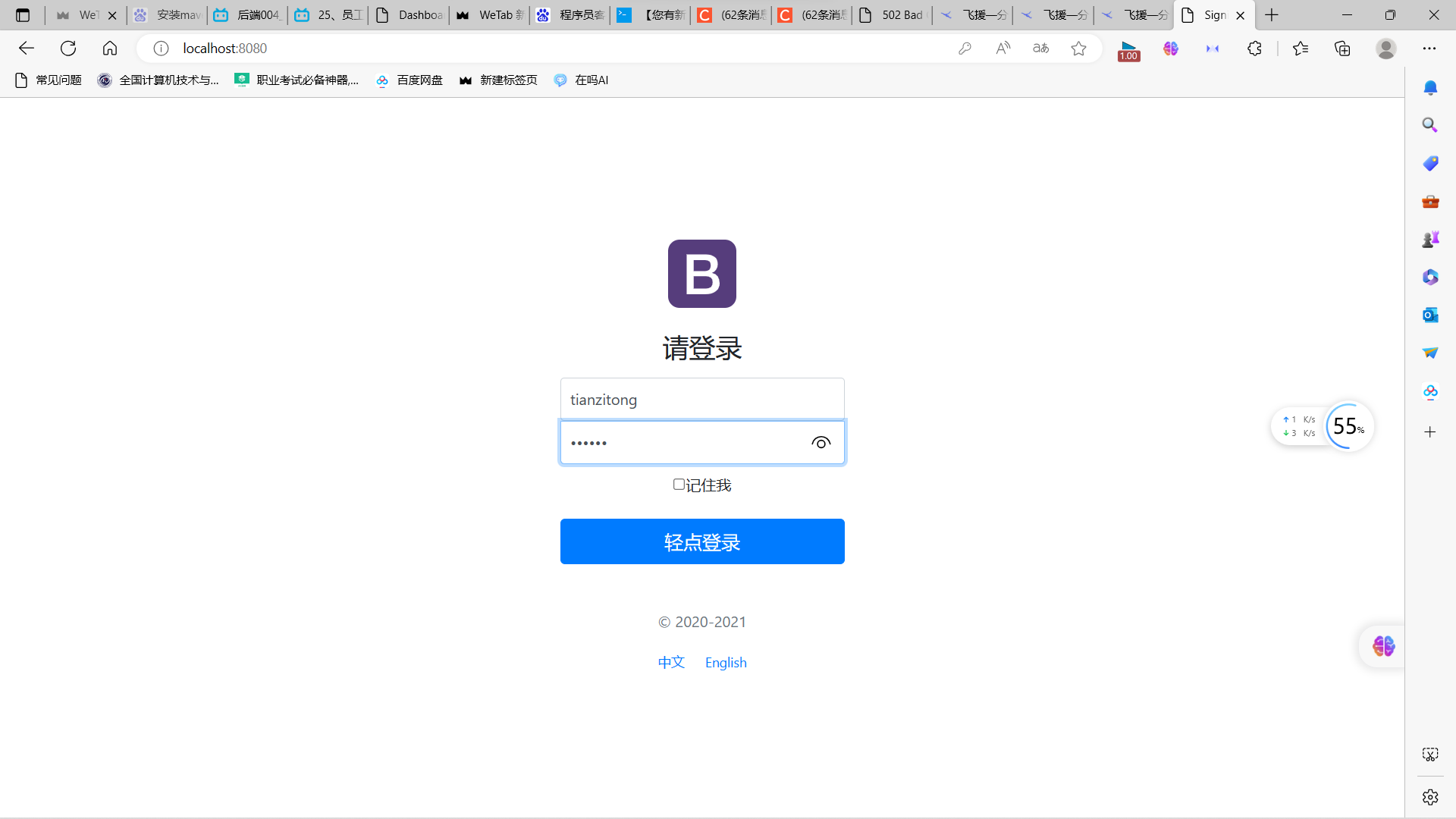Toggle the tab actions menu
This screenshot has width=1456, height=819.
23,15
